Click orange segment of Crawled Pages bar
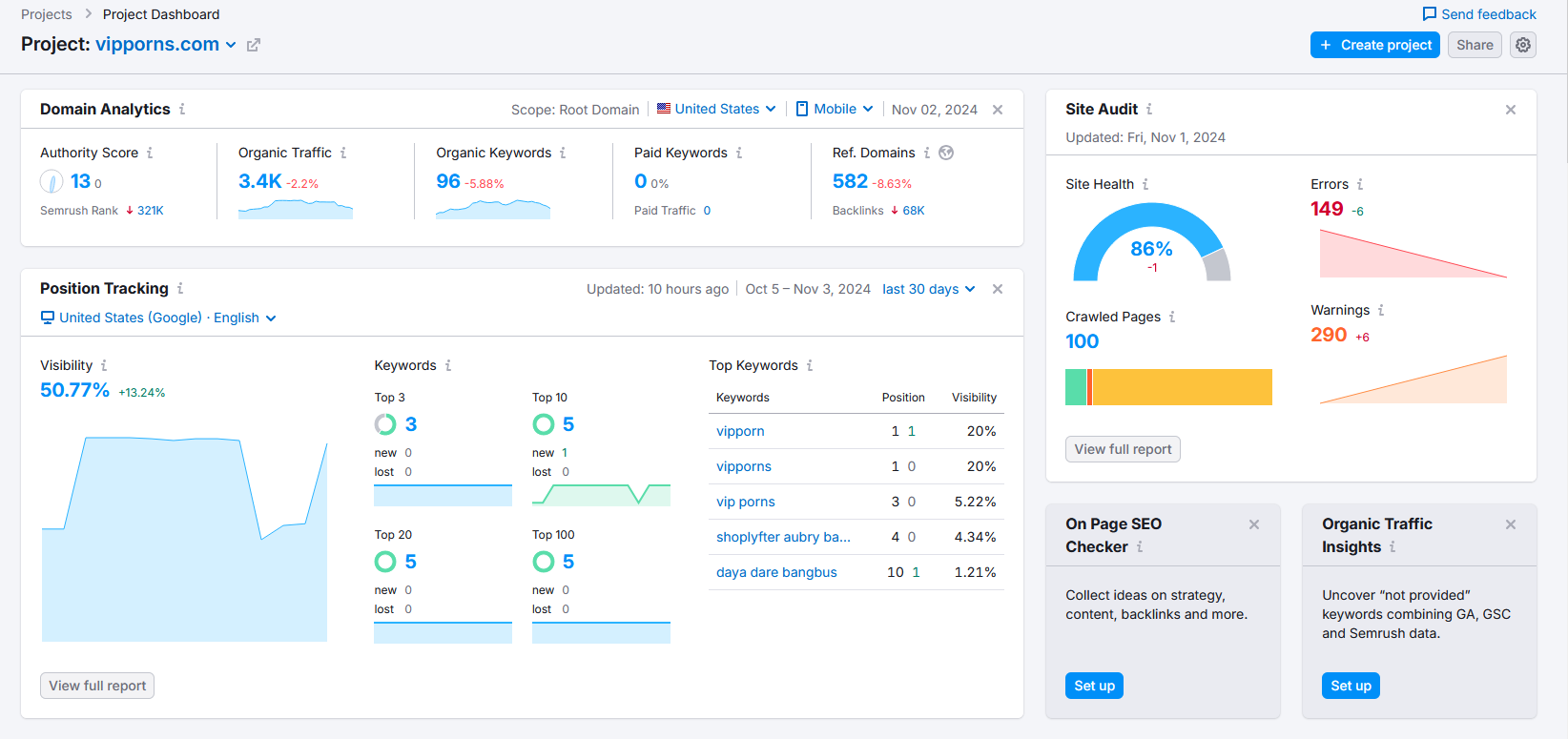The image size is (1568, 739). tap(1090, 387)
